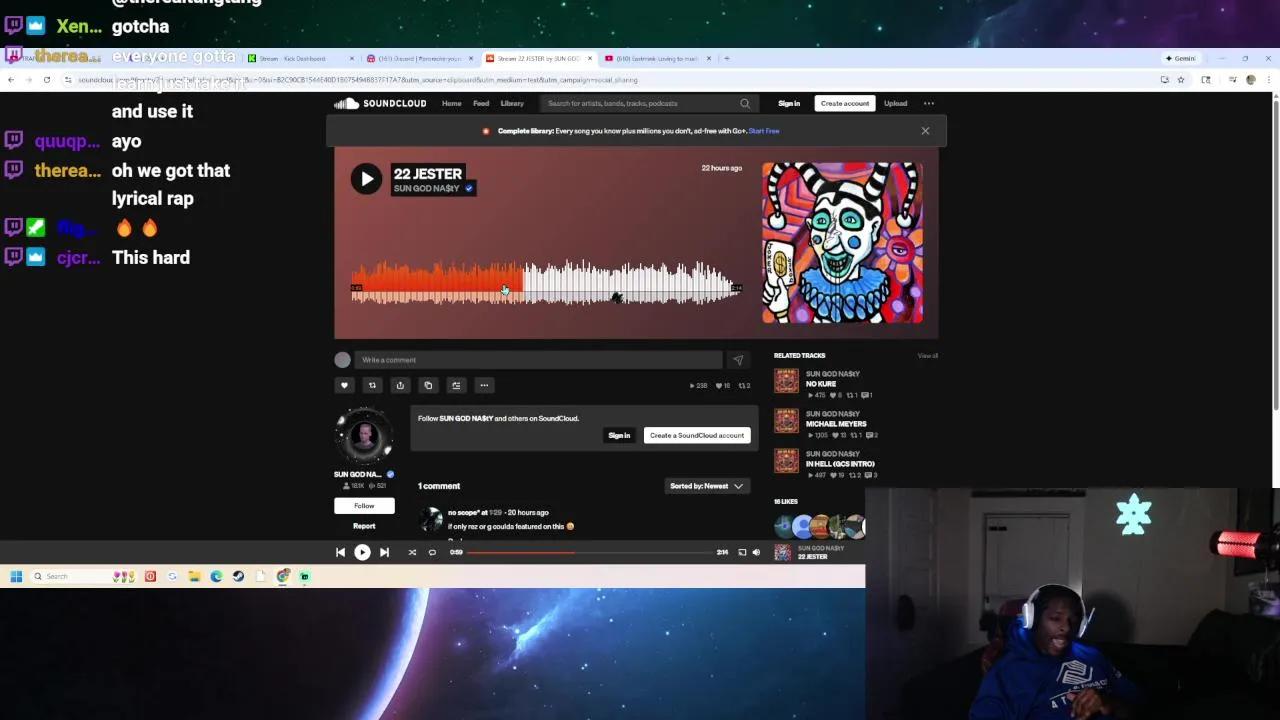Click the SoundCloud logo
1280x720 pixels.
pos(380,103)
